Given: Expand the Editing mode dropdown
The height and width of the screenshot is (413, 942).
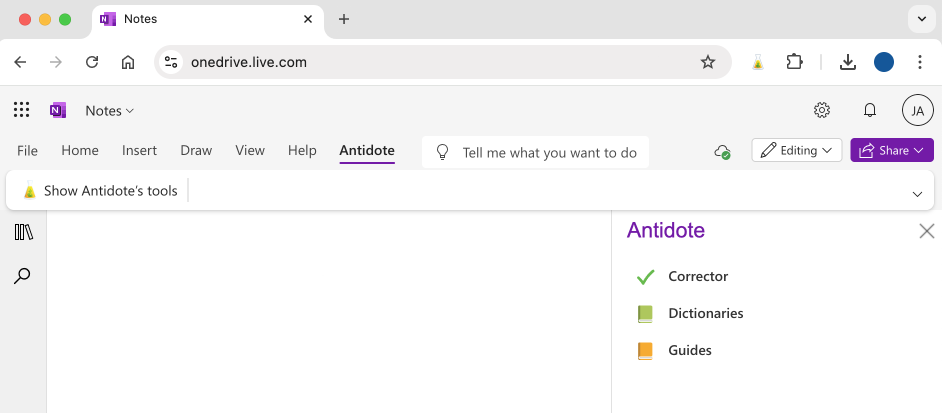Looking at the screenshot, I should click(x=796, y=150).
